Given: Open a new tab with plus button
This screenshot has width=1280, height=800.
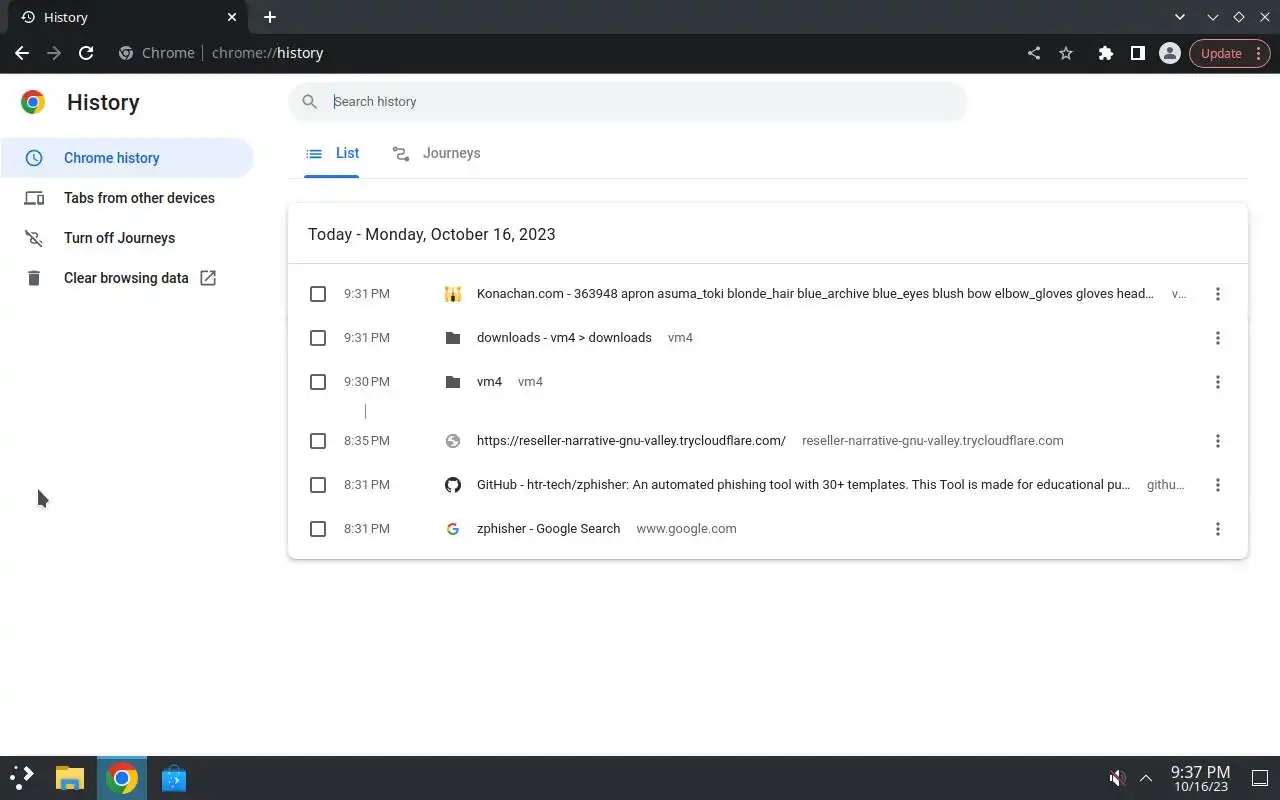Looking at the screenshot, I should pyautogui.click(x=270, y=17).
